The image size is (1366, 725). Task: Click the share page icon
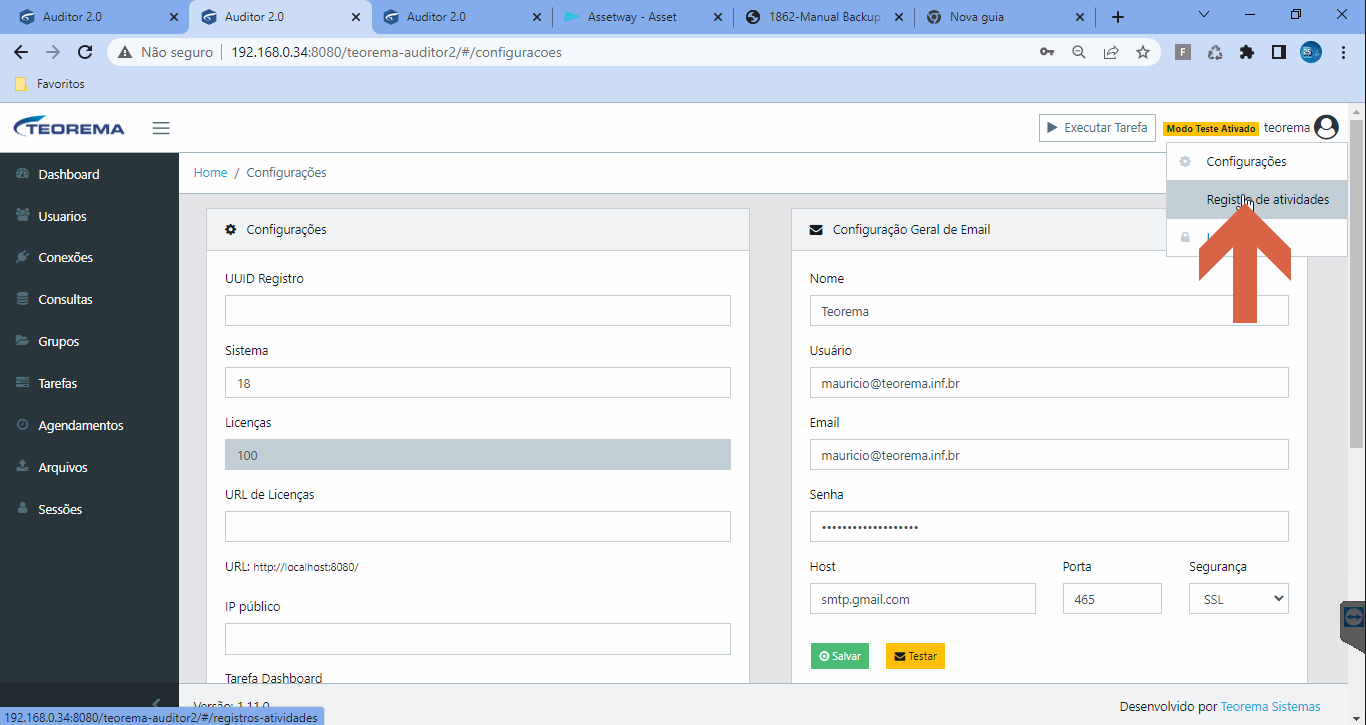tap(1111, 52)
